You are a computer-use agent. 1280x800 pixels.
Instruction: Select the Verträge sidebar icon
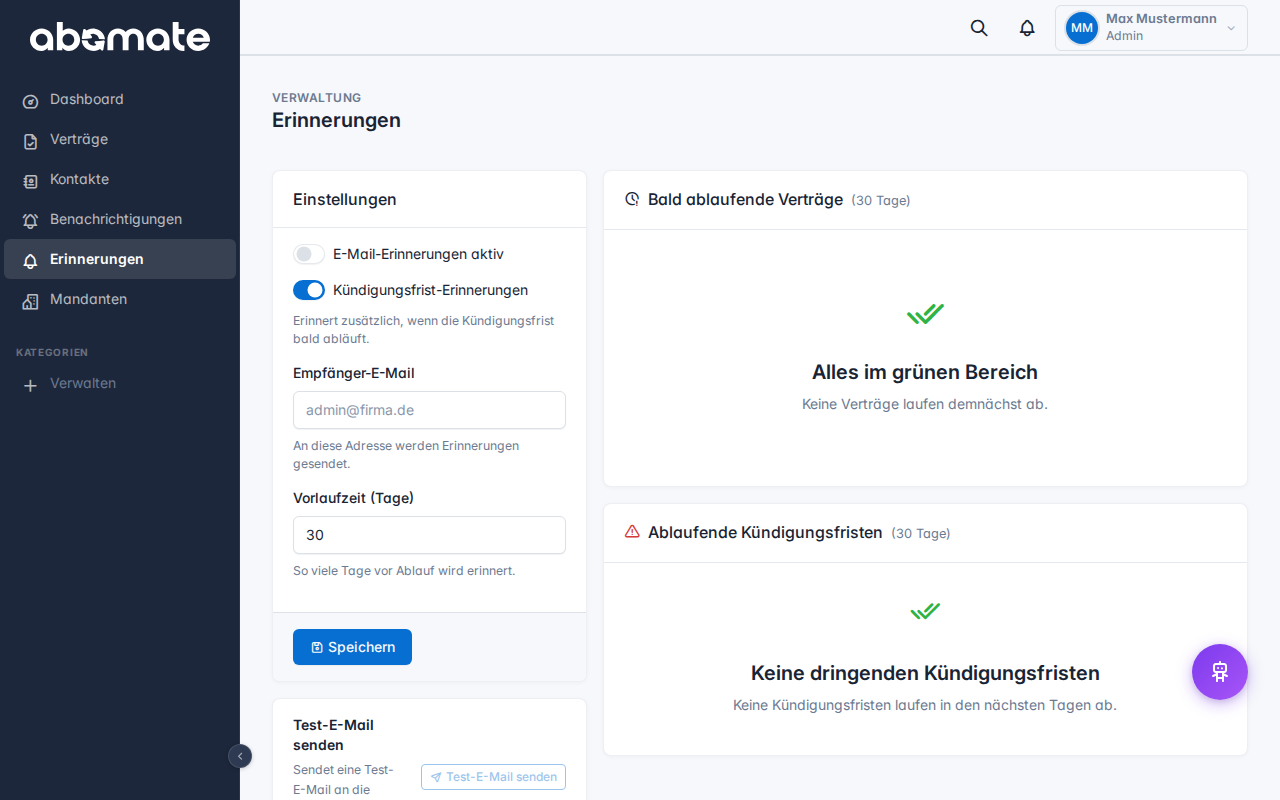click(30, 140)
